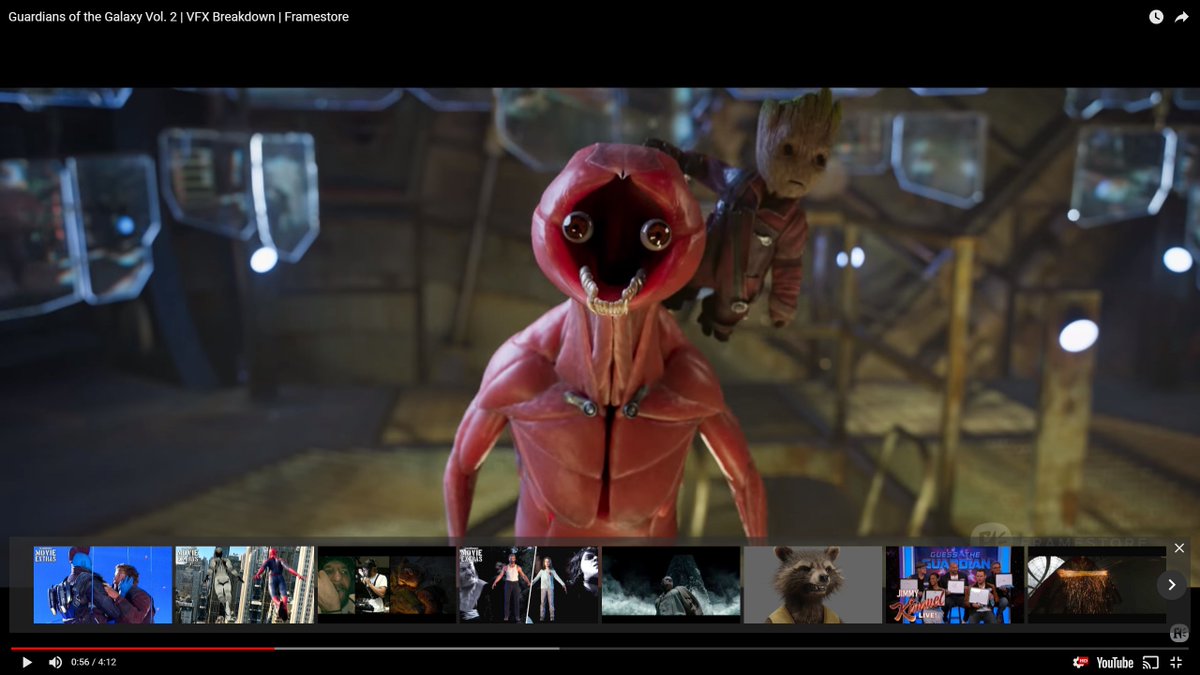Exit full screen mode
This screenshot has width=1200, height=675.
[x=1176, y=662]
